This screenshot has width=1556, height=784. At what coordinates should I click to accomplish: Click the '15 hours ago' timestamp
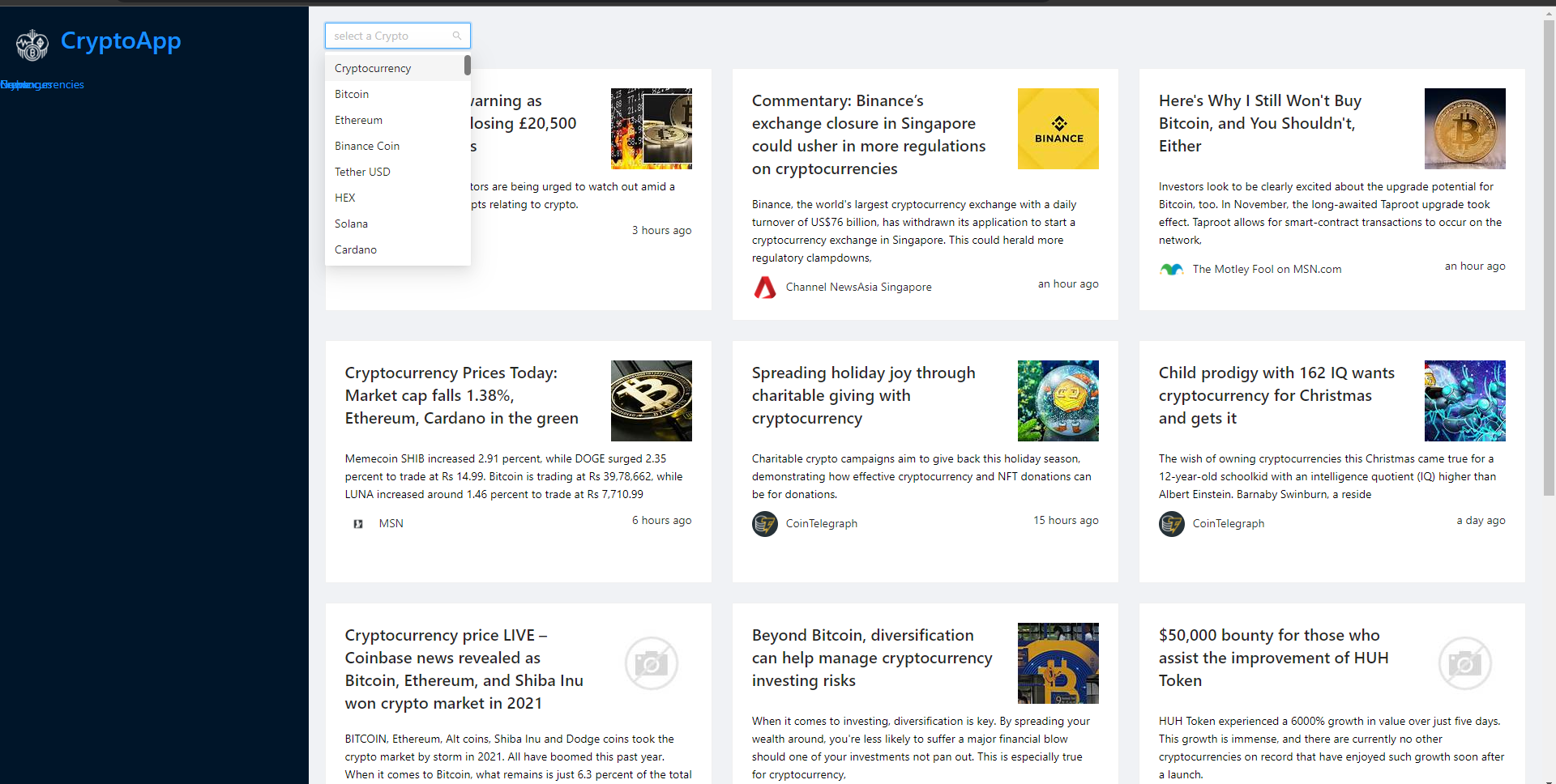tap(1066, 521)
